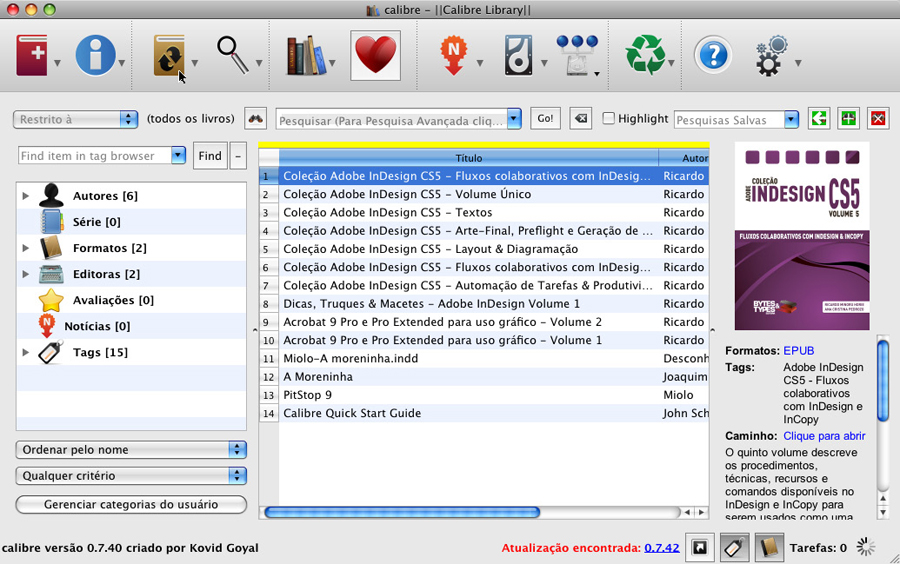
Task: Expand the Formatos category
Action: coord(25,248)
